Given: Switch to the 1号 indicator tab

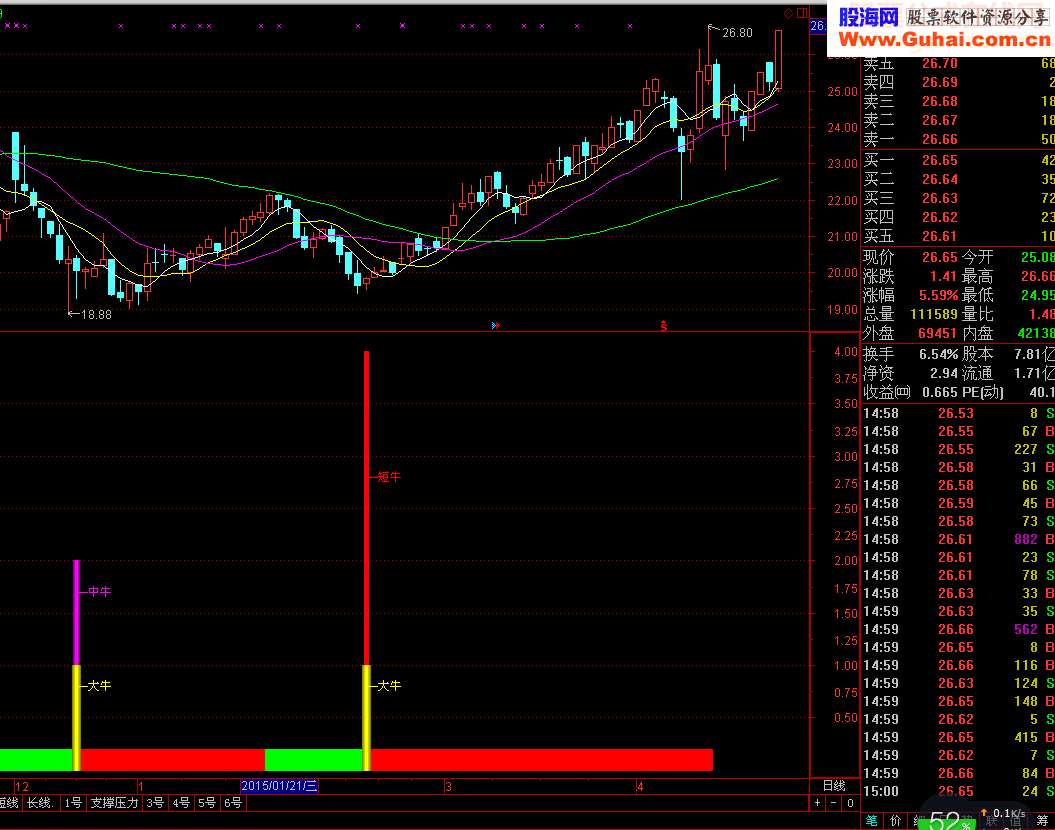Looking at the screenshot, I should 73,802.
